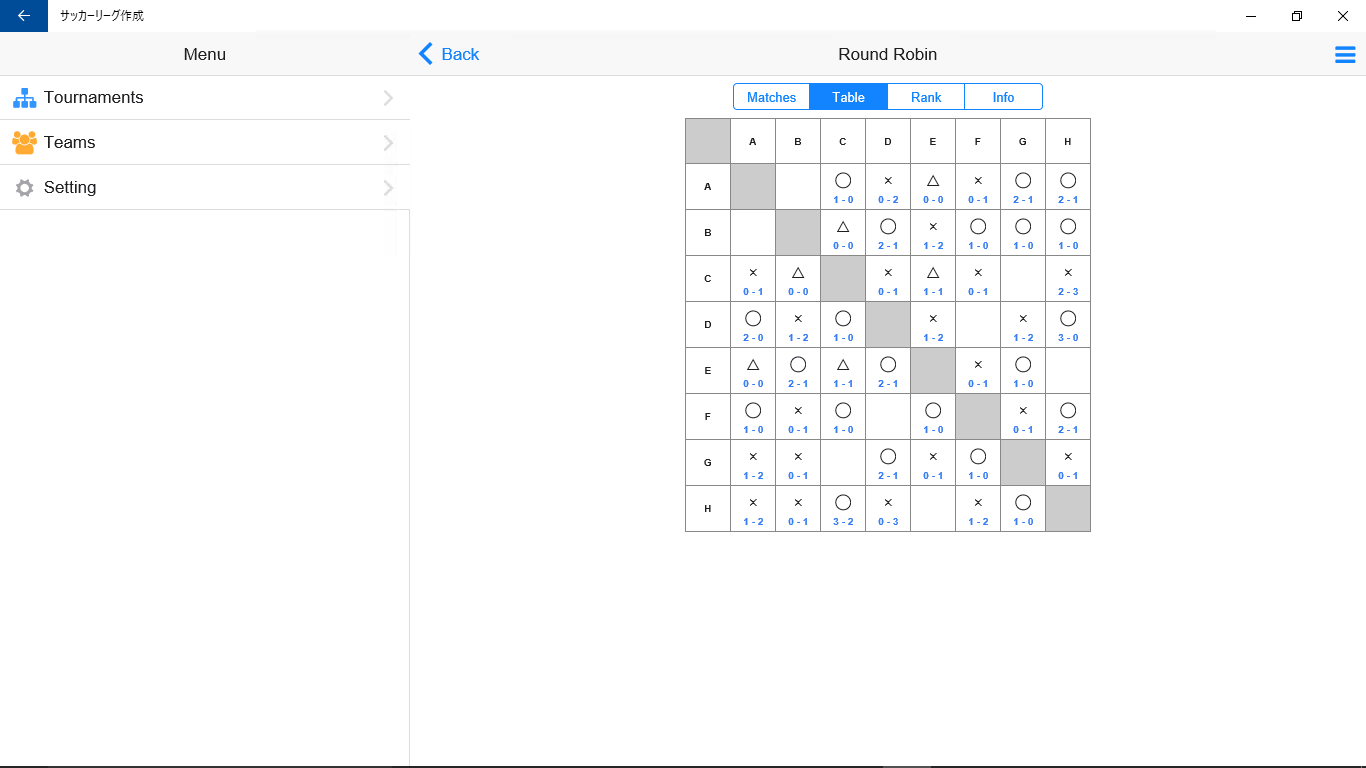
Task: Restore the window using the title bar button
Action: tap(1297, 16)
